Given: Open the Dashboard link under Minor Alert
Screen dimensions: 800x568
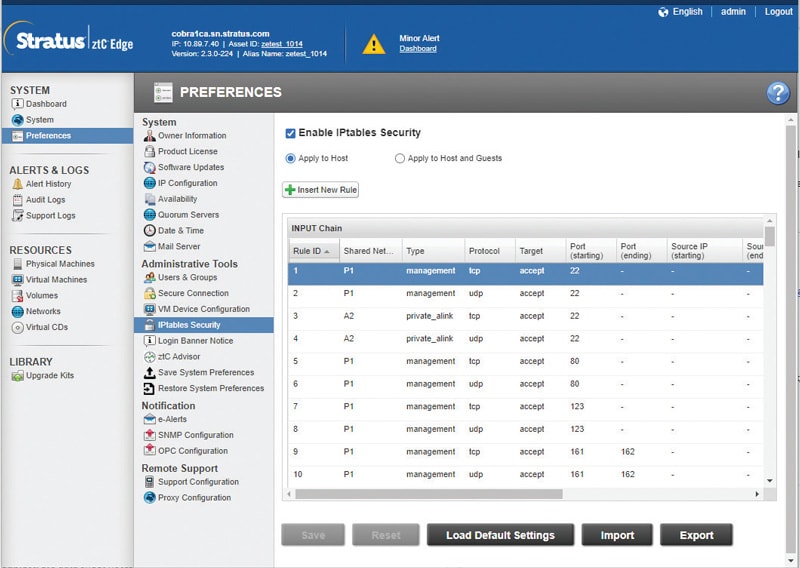Looking at the screenshot, I should pyautogui.click(x=417, y=49).
